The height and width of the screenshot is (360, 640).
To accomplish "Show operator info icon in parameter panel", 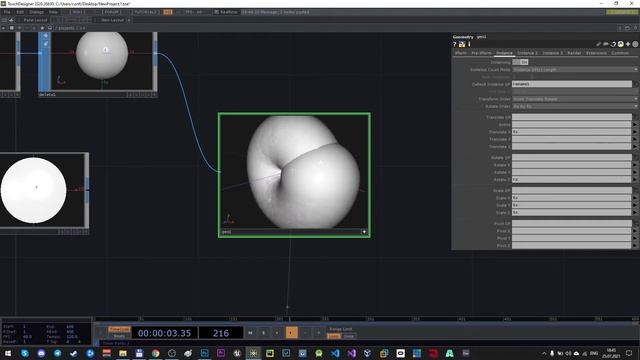I will point(469,44).
